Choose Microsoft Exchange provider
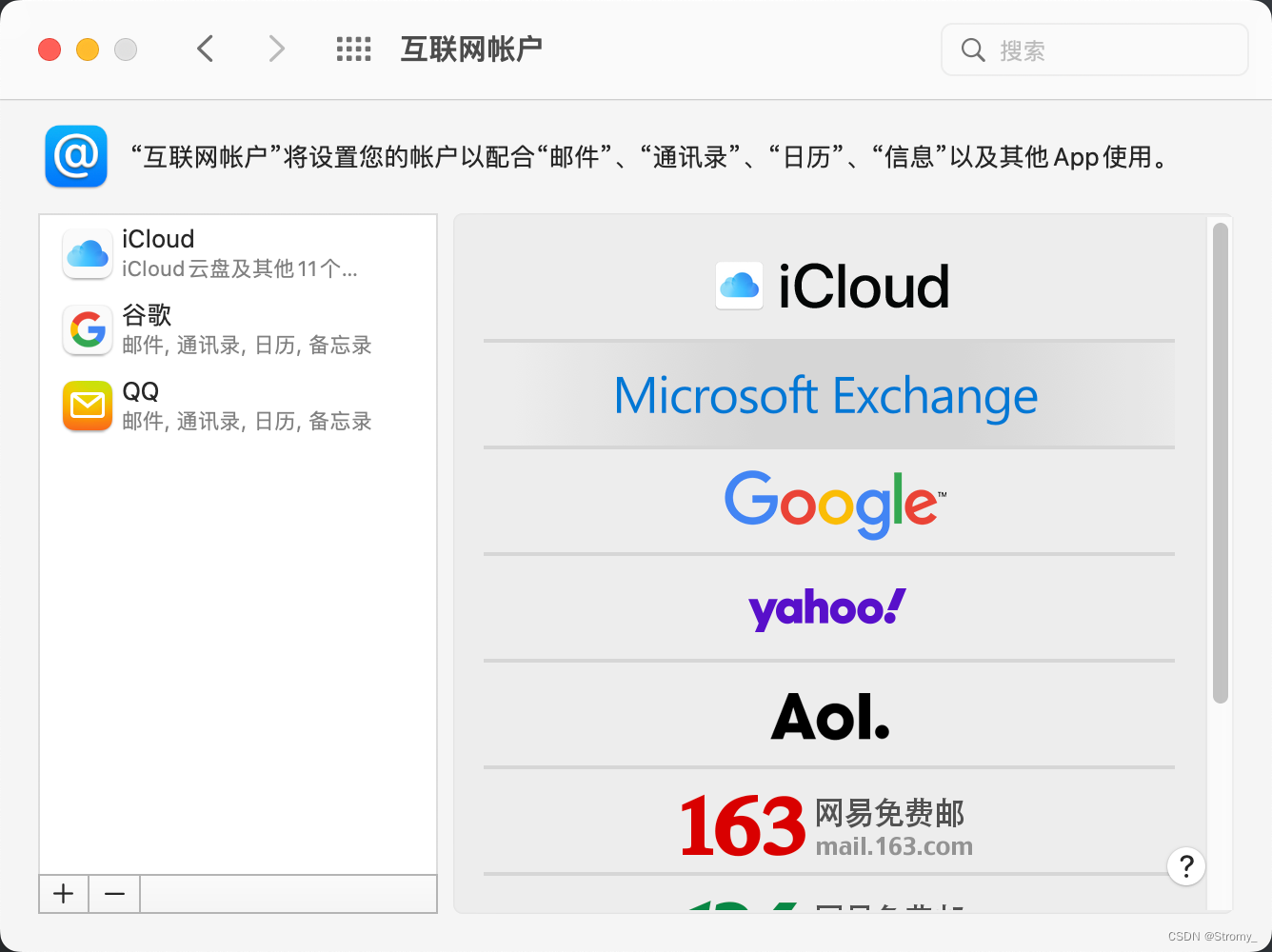This screenshot has width=1272, height=952. click(x=829, y=394)
